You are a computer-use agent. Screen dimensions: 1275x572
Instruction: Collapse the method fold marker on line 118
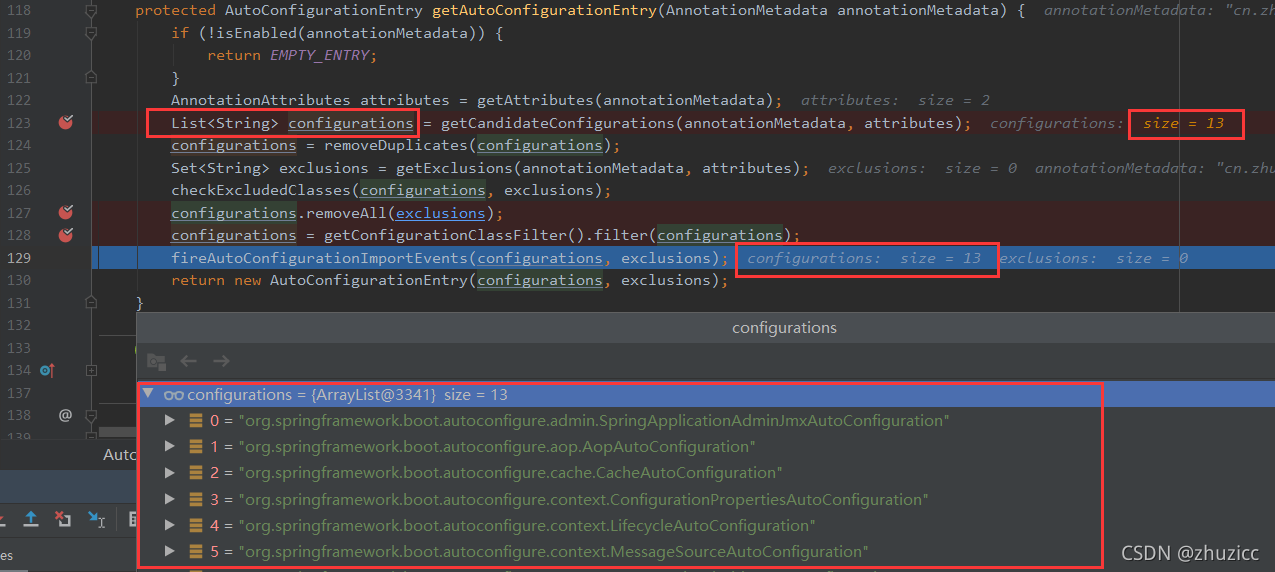tap(91, 11)
